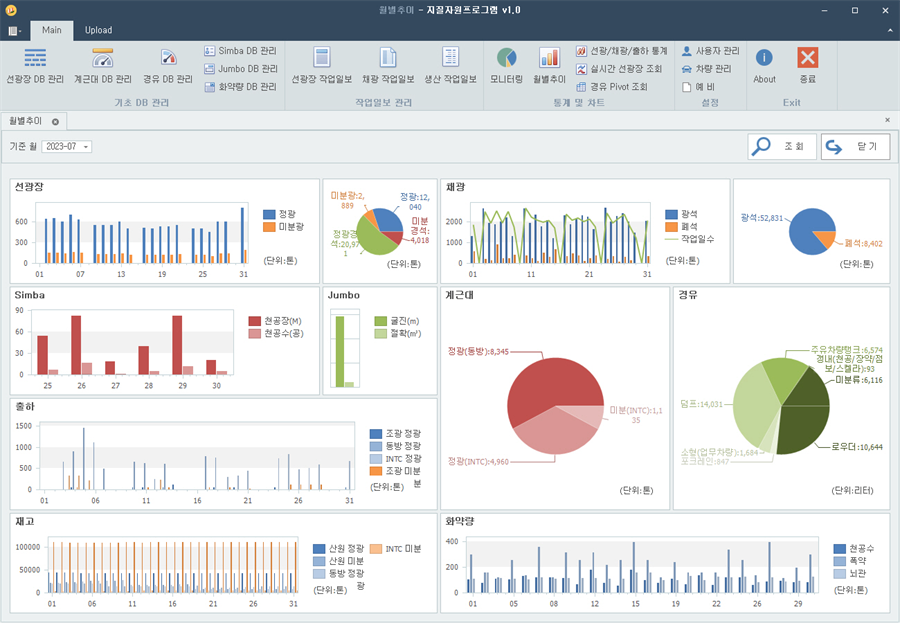Open 실시간 선광장 조회

619,69
